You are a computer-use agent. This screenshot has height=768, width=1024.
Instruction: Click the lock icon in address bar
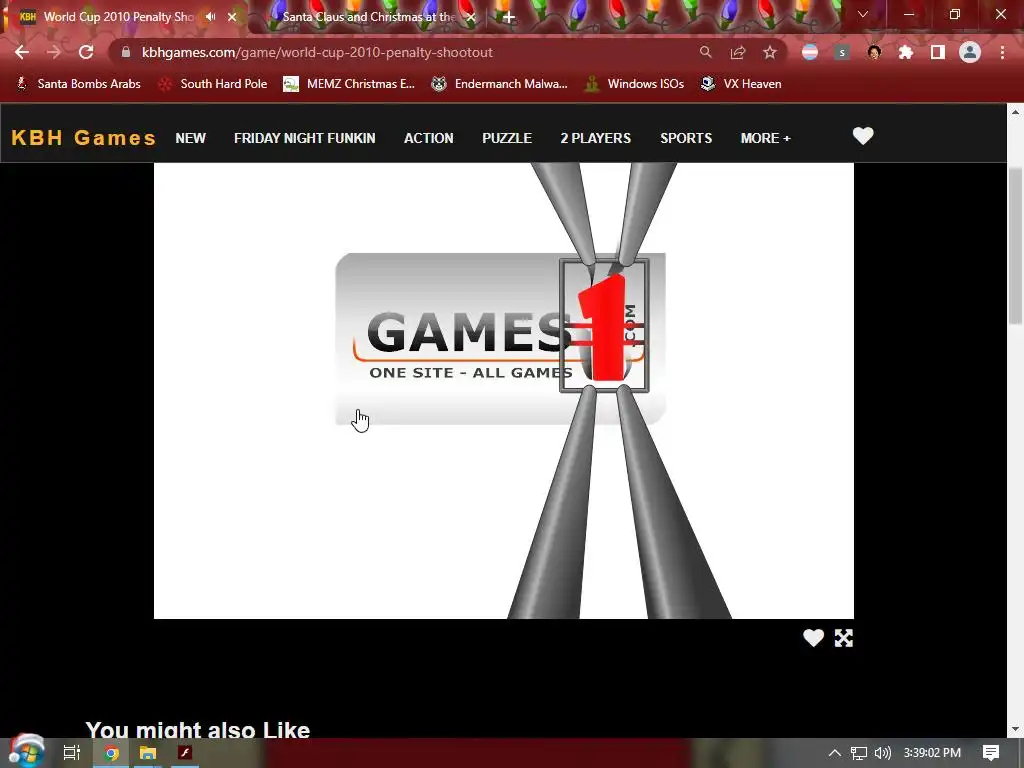click(126, 52)
